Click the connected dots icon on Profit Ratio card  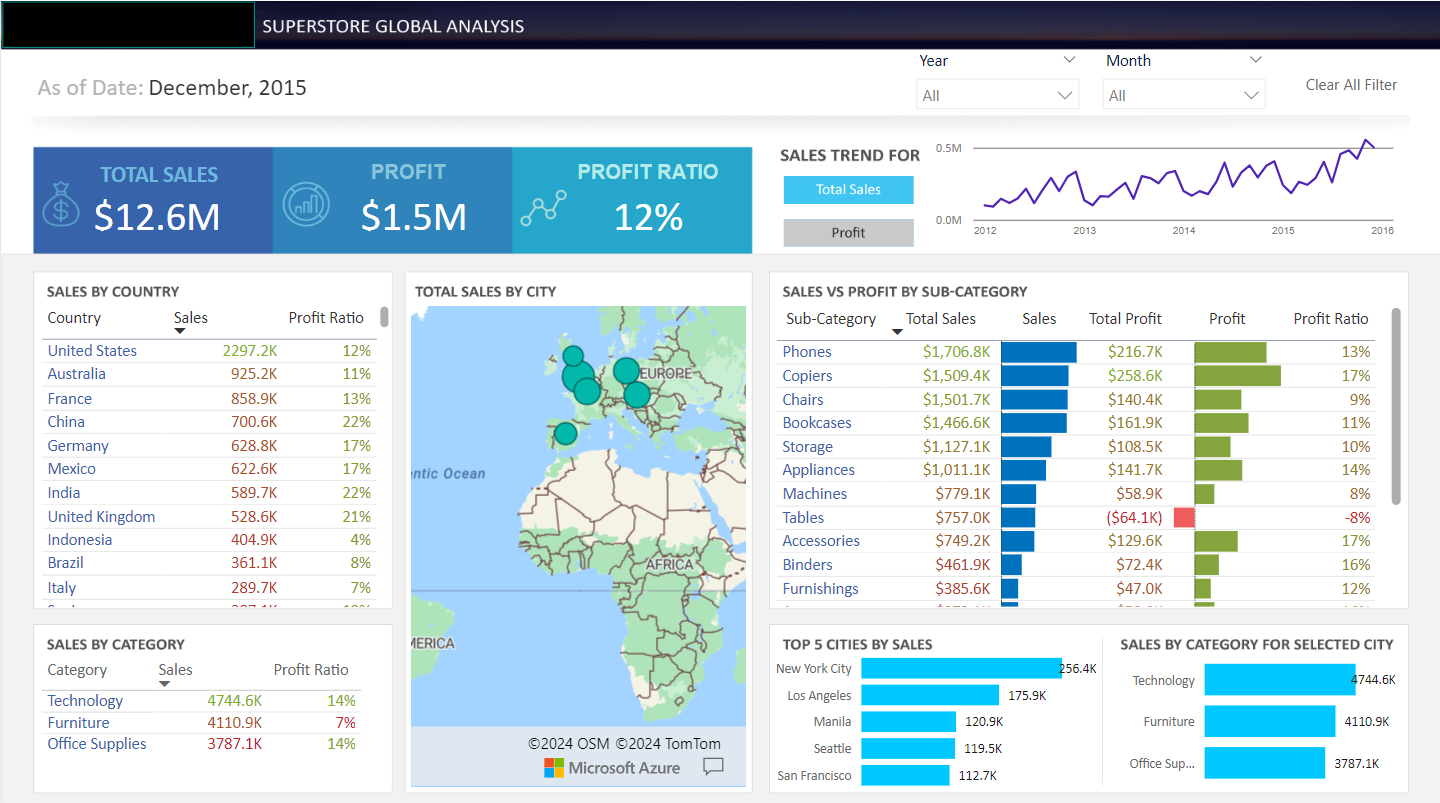point(543,208)
